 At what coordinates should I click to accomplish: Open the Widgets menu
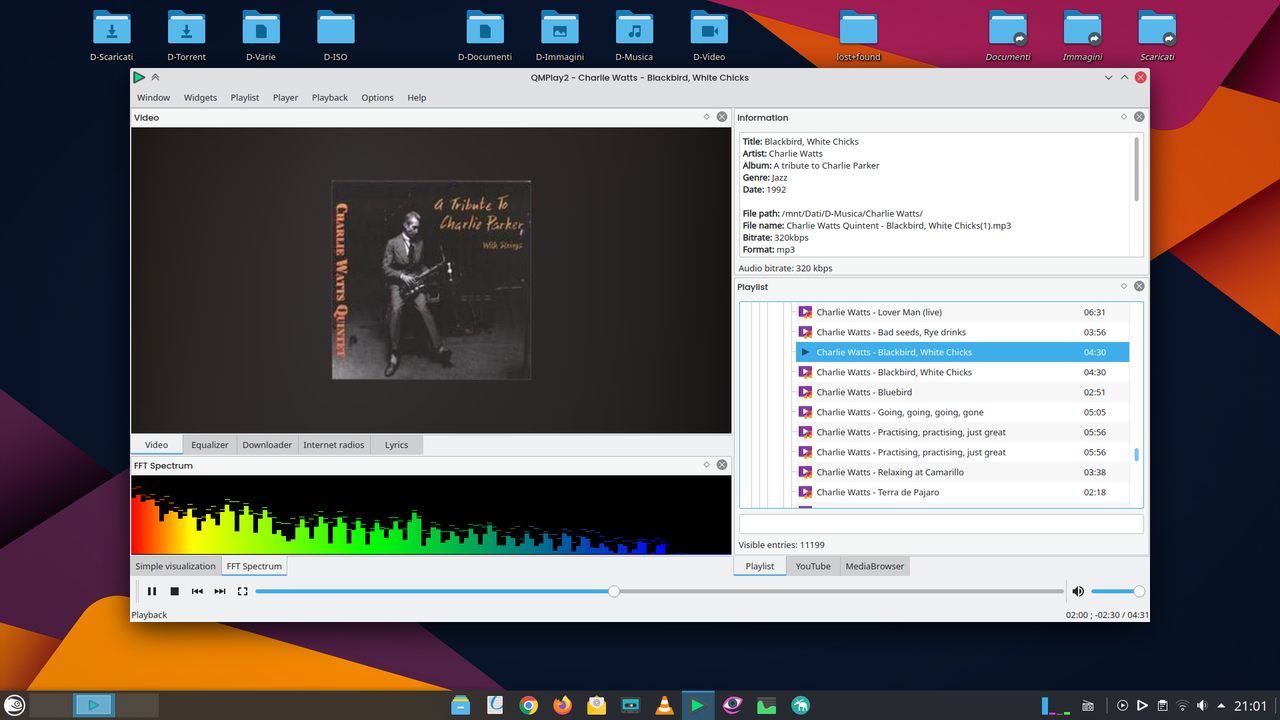click(200, 97)
